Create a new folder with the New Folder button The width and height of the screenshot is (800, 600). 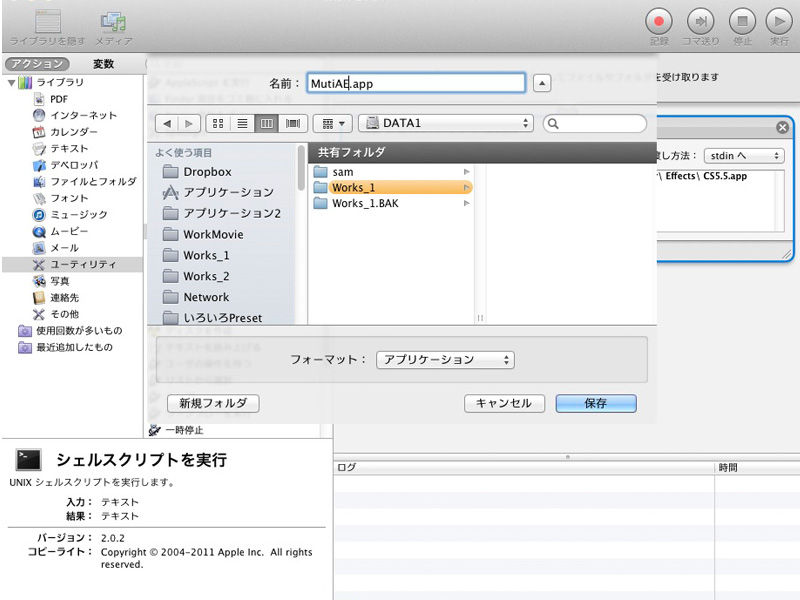coord(213,403)
